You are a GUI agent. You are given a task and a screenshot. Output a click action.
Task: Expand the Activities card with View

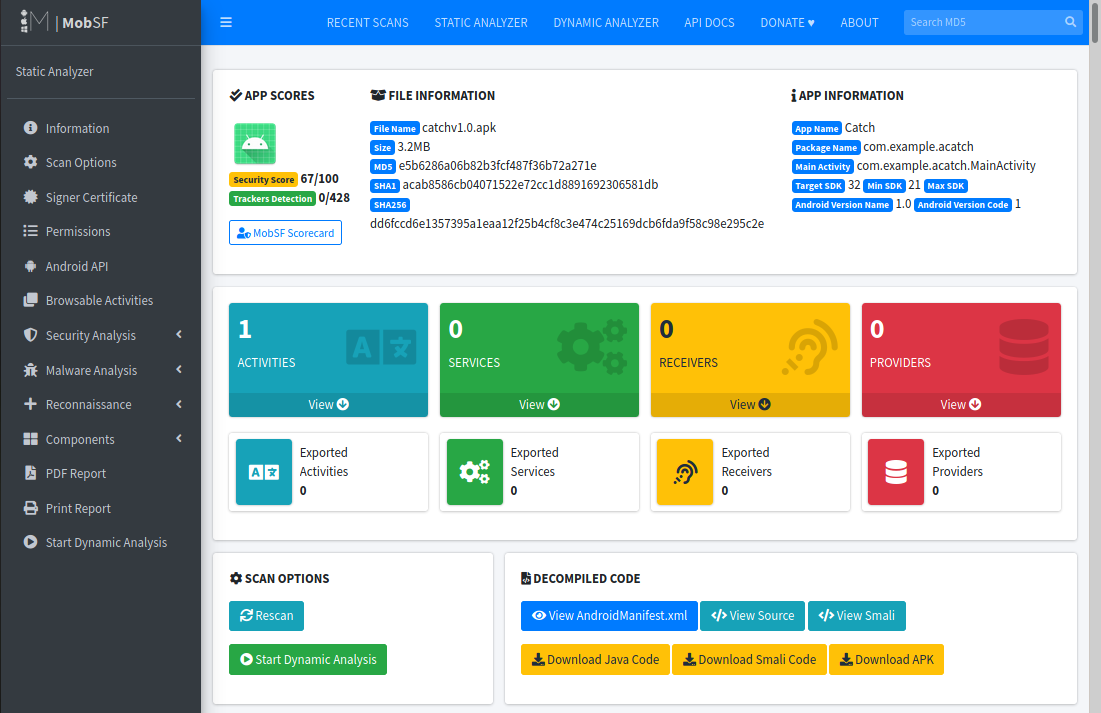[x=329, y=405]
